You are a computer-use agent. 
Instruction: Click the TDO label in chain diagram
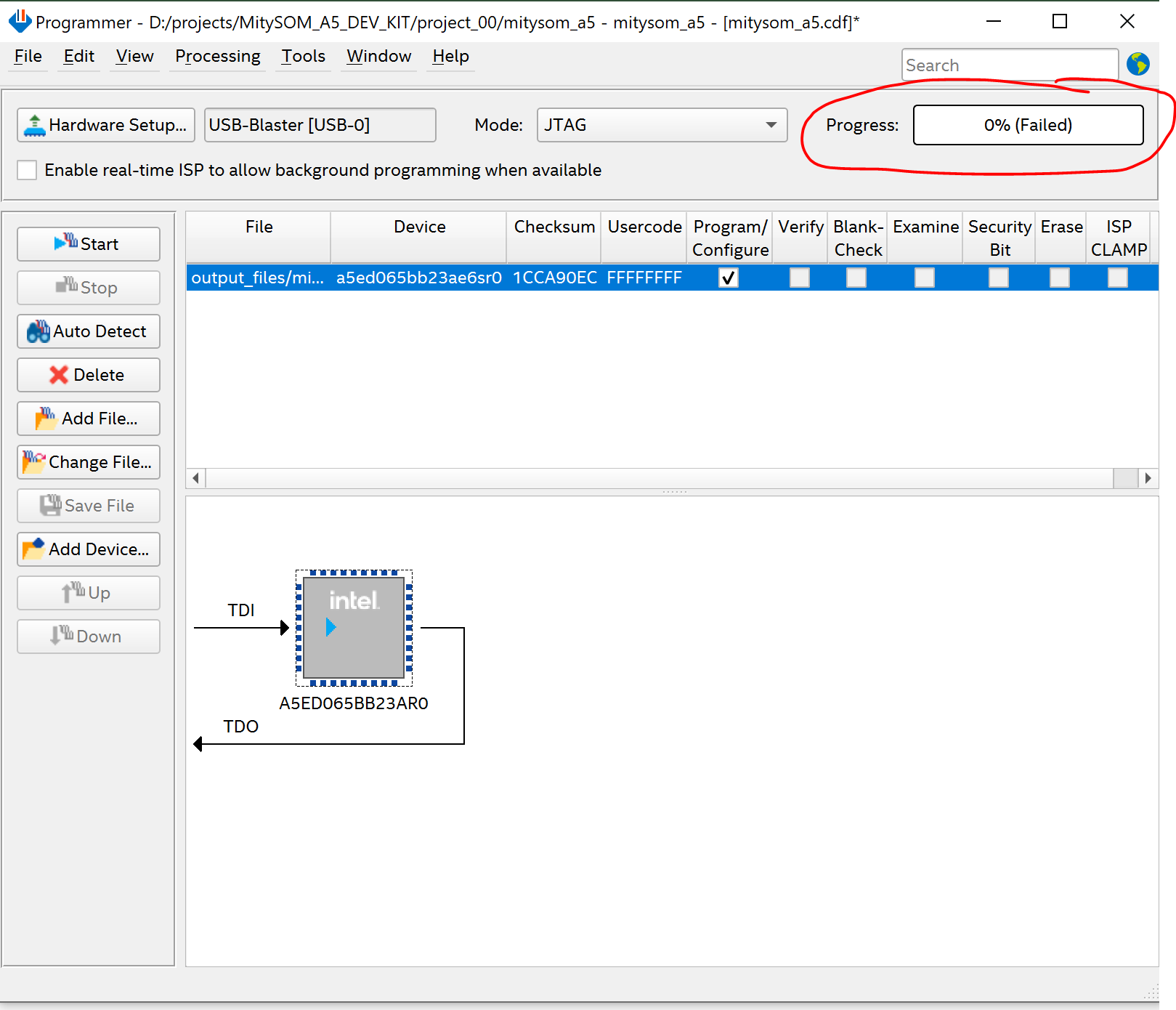tap(241, 727)
